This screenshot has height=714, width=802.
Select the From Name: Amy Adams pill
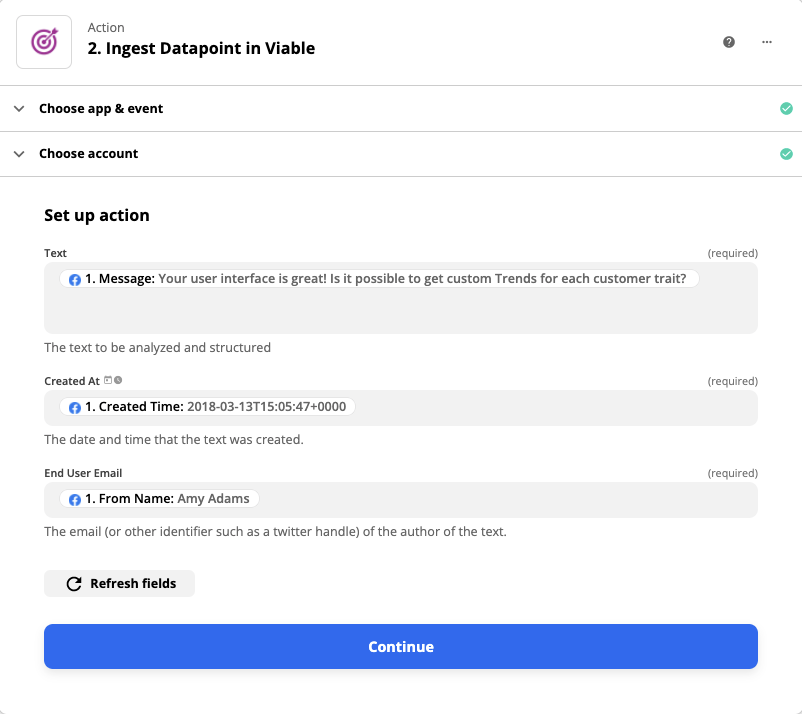160,499
